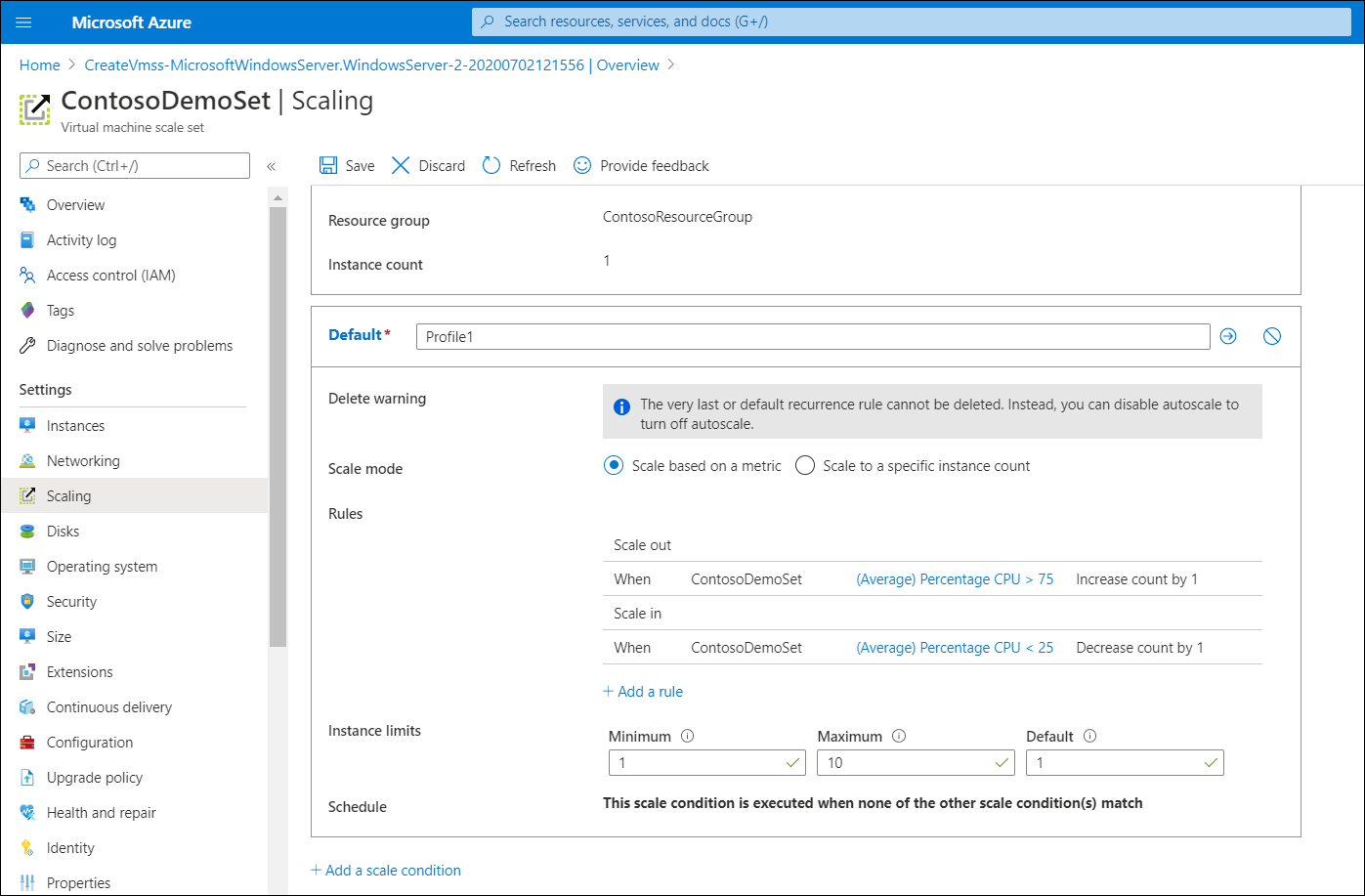Click the Upgrade policy icon

pyautogui.click(x=27, y=777)
